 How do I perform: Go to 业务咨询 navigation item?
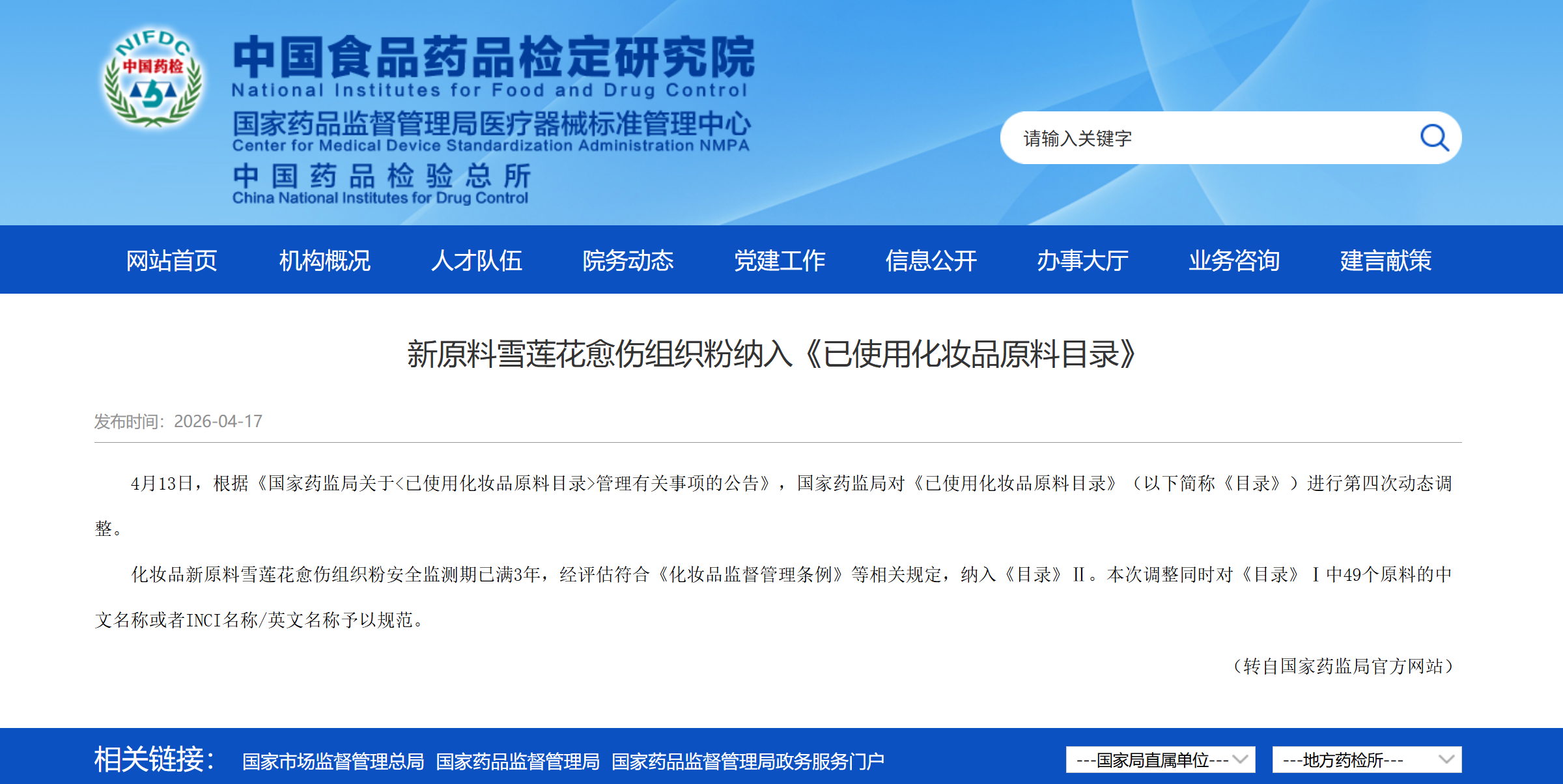[1234, 260]
